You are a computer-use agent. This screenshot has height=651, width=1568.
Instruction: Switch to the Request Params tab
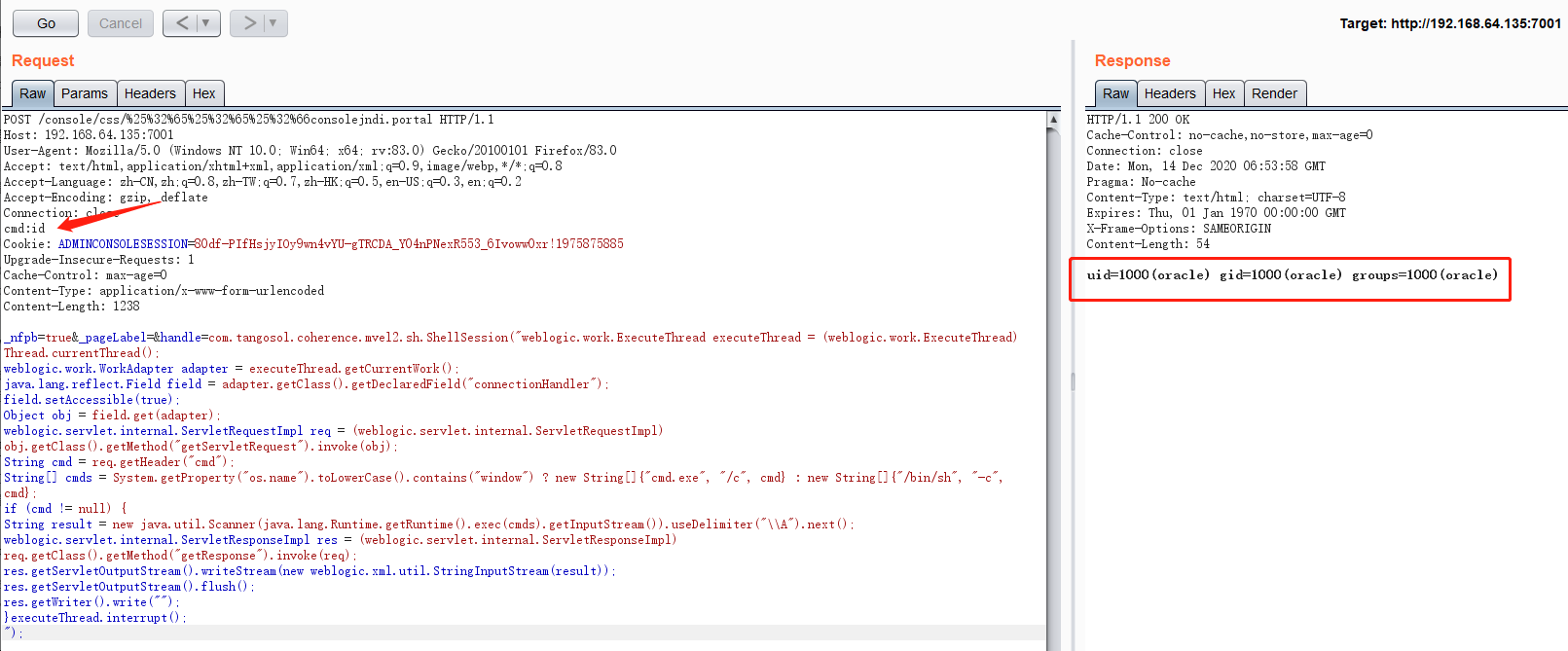85,93
